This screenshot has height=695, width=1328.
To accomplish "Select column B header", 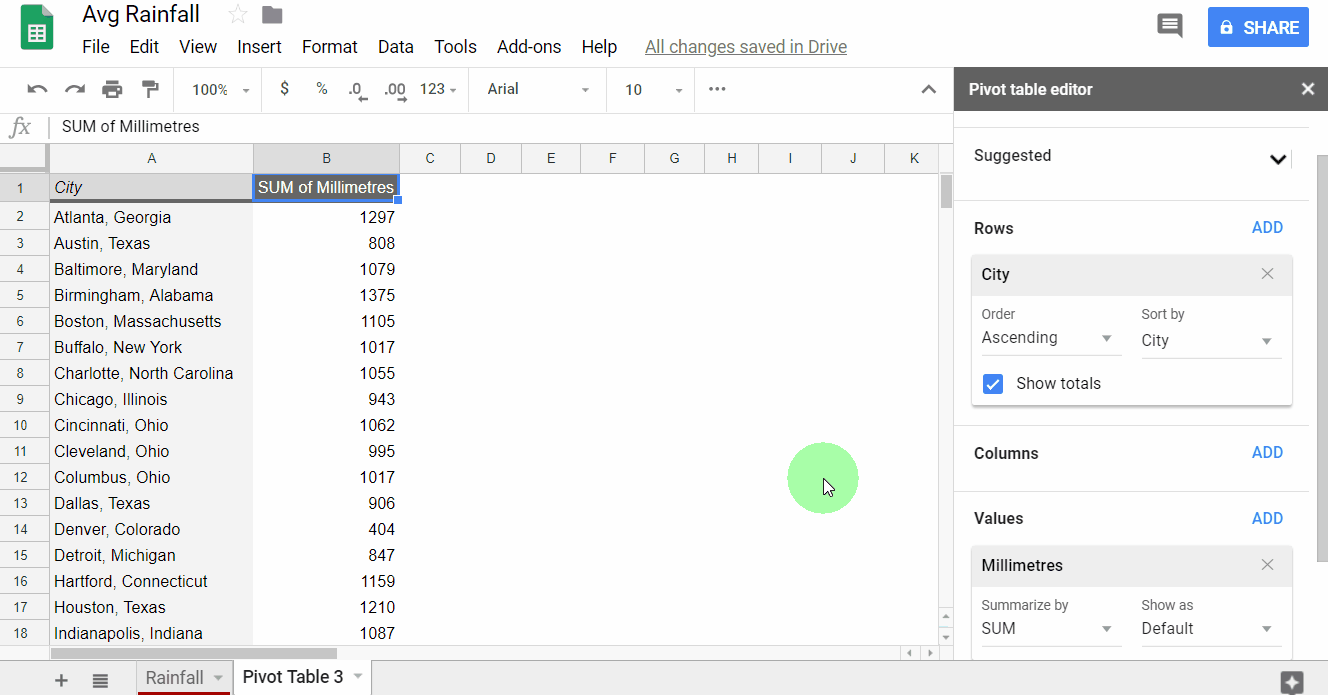I will 326,158.
